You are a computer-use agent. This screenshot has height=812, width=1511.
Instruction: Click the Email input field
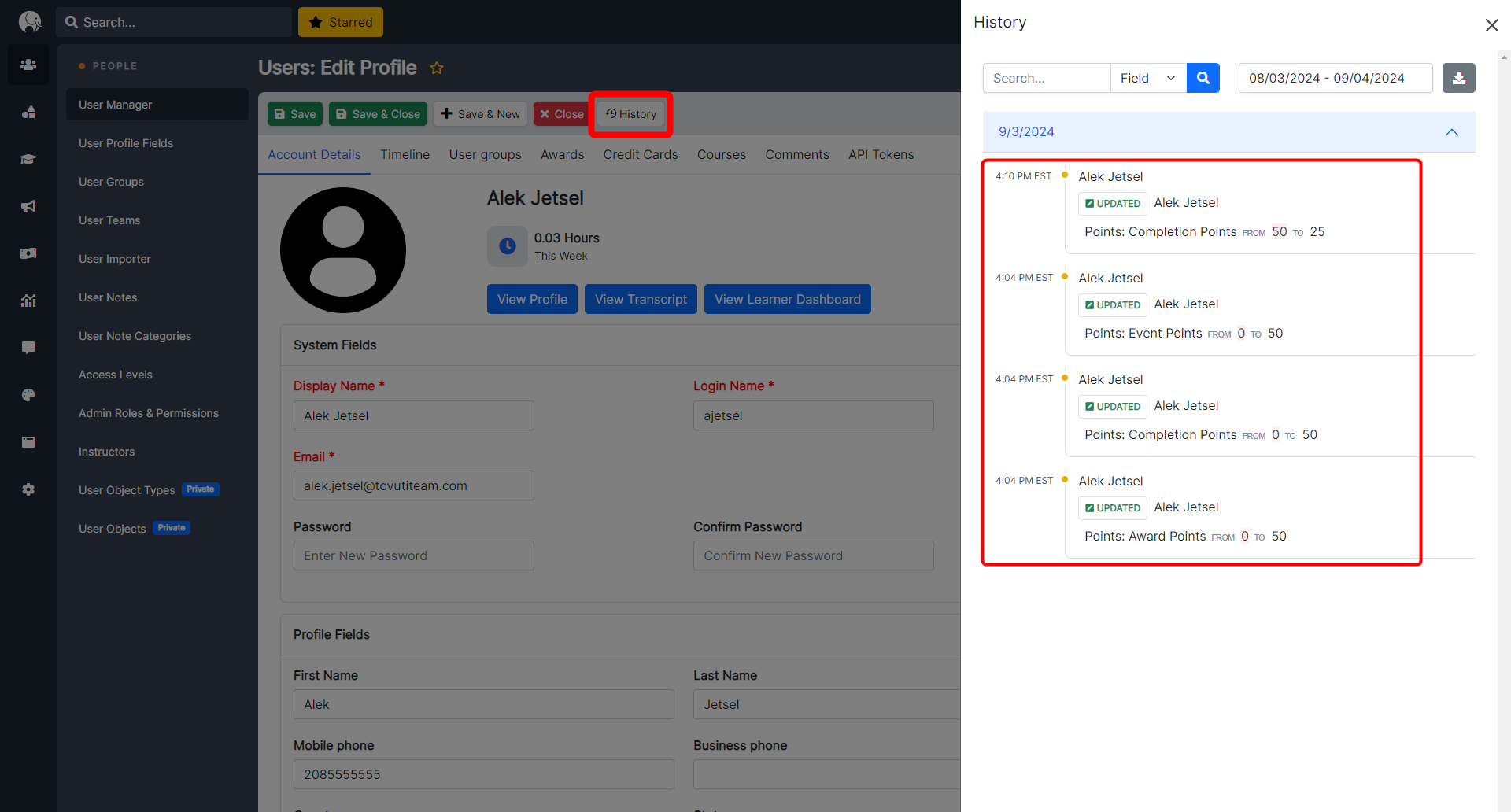coord(414,485)
